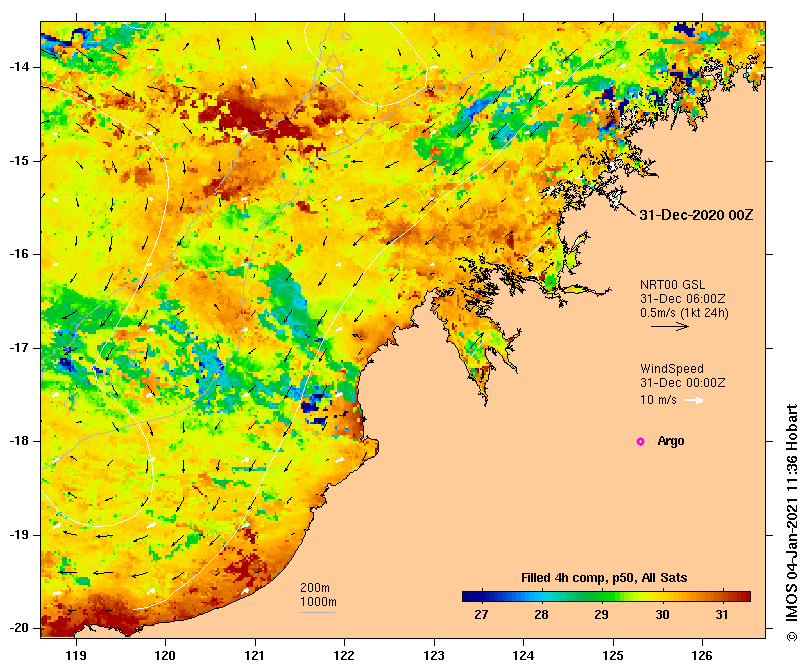Click the black 0.5m/s current reference arrow
Image resolution: width=809 pixels, height=672 pixels.
(670, 326)
